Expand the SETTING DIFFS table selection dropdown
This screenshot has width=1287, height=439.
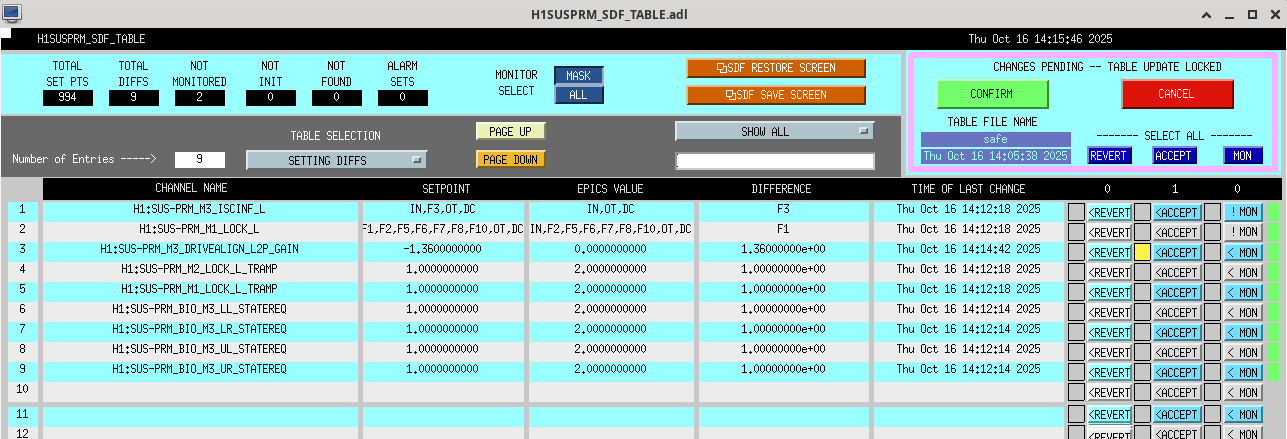point(336,160)
